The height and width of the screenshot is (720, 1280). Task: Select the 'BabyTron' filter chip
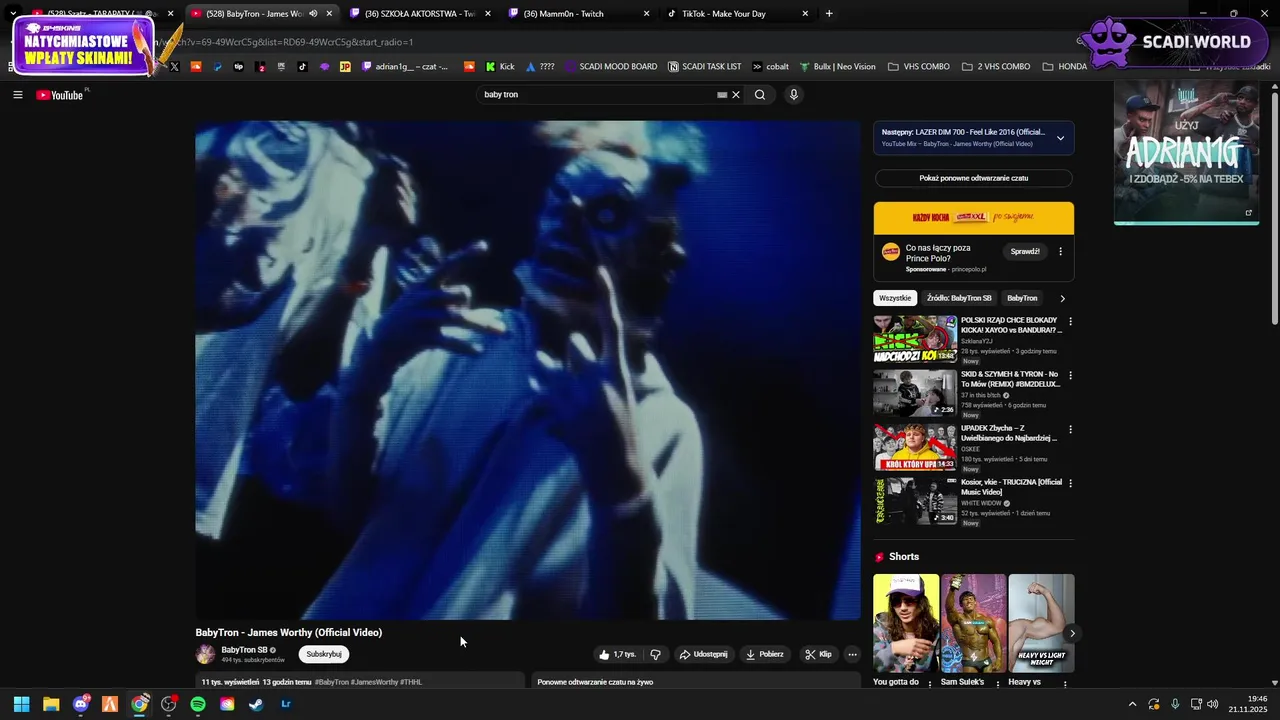coord(1022,298)
